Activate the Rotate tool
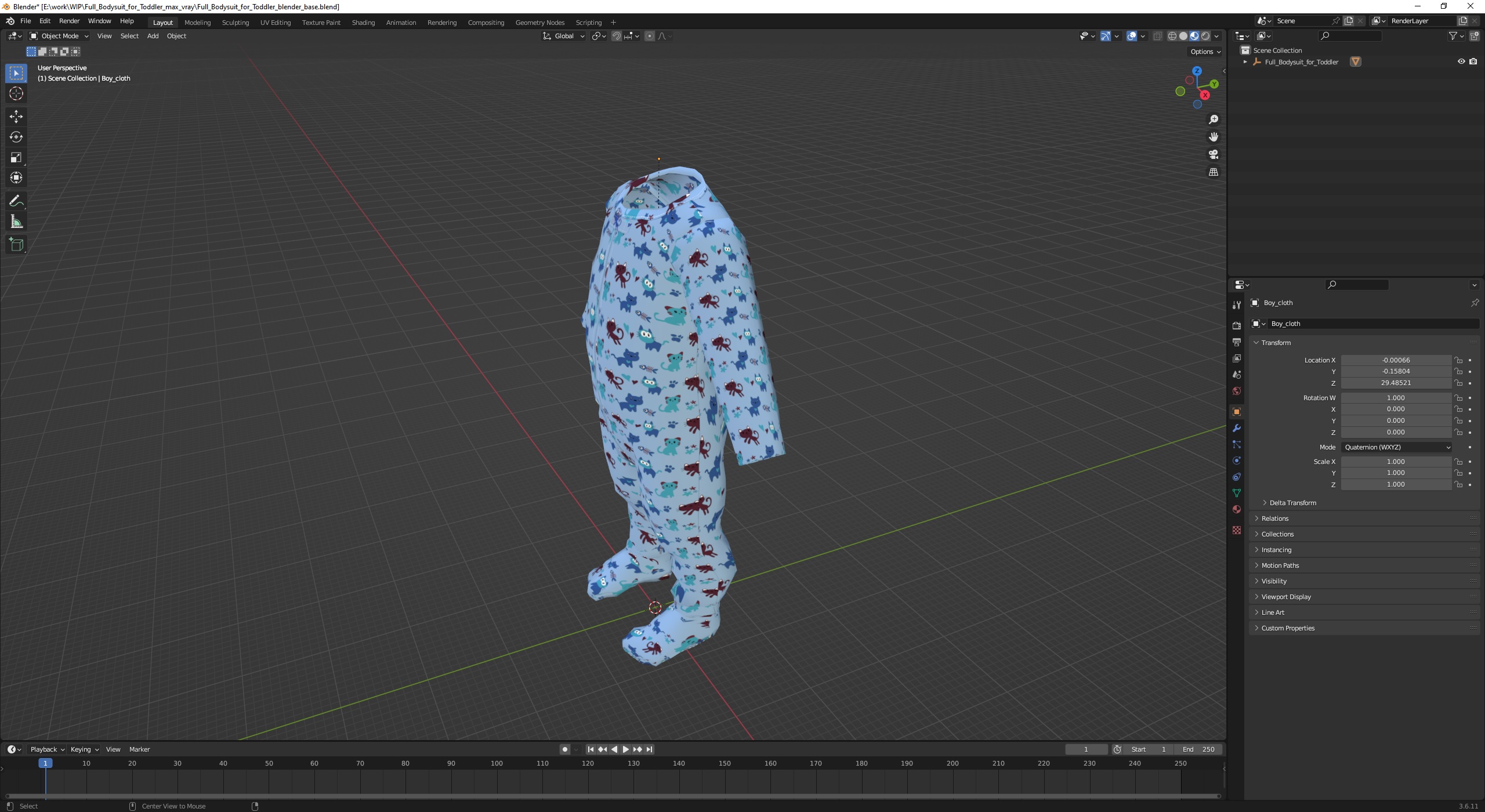Viewport: 1485px width, 812px height. coord(16,137)
